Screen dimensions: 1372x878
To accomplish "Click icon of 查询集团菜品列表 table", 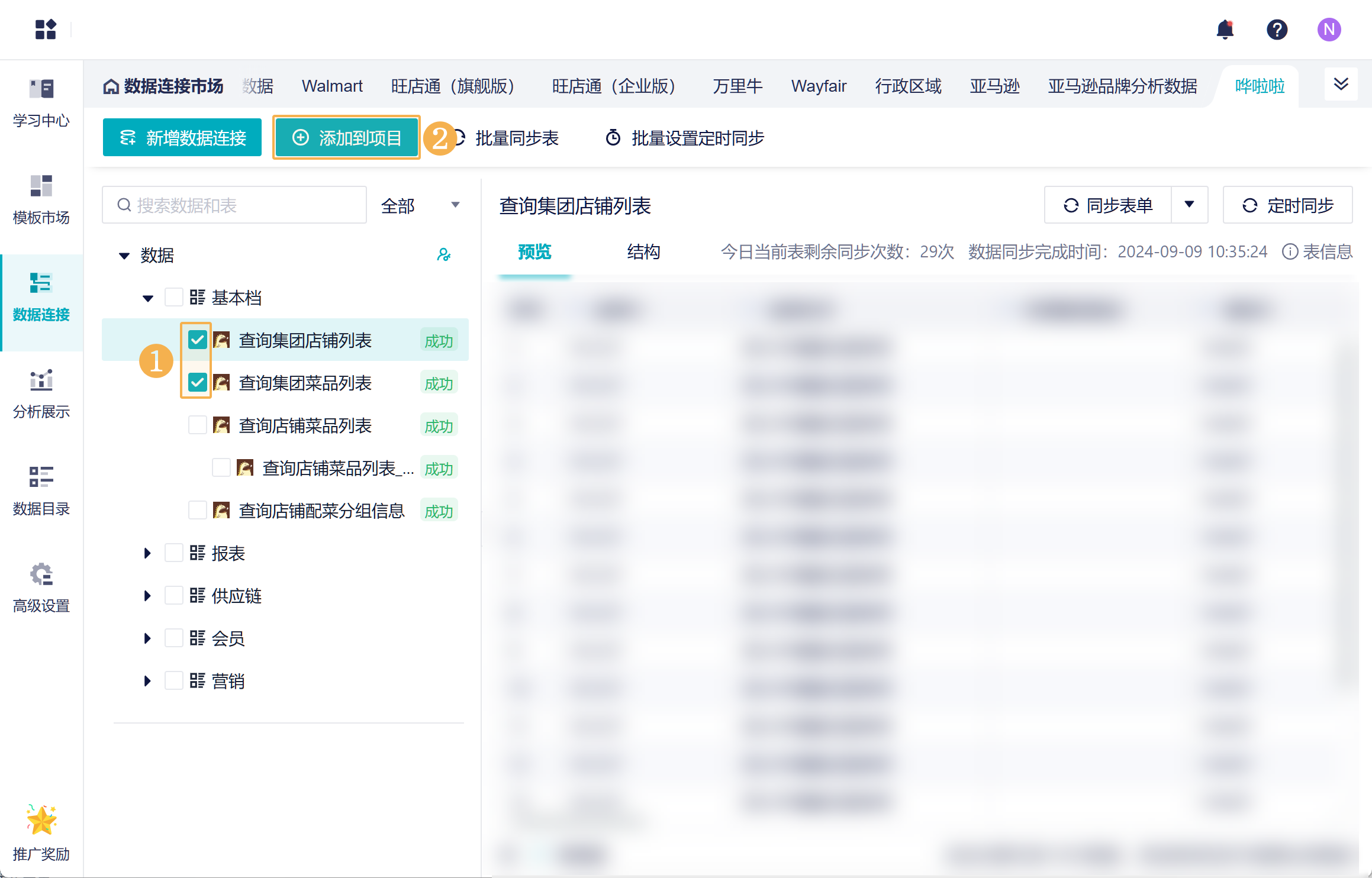I will coord(221,382).
